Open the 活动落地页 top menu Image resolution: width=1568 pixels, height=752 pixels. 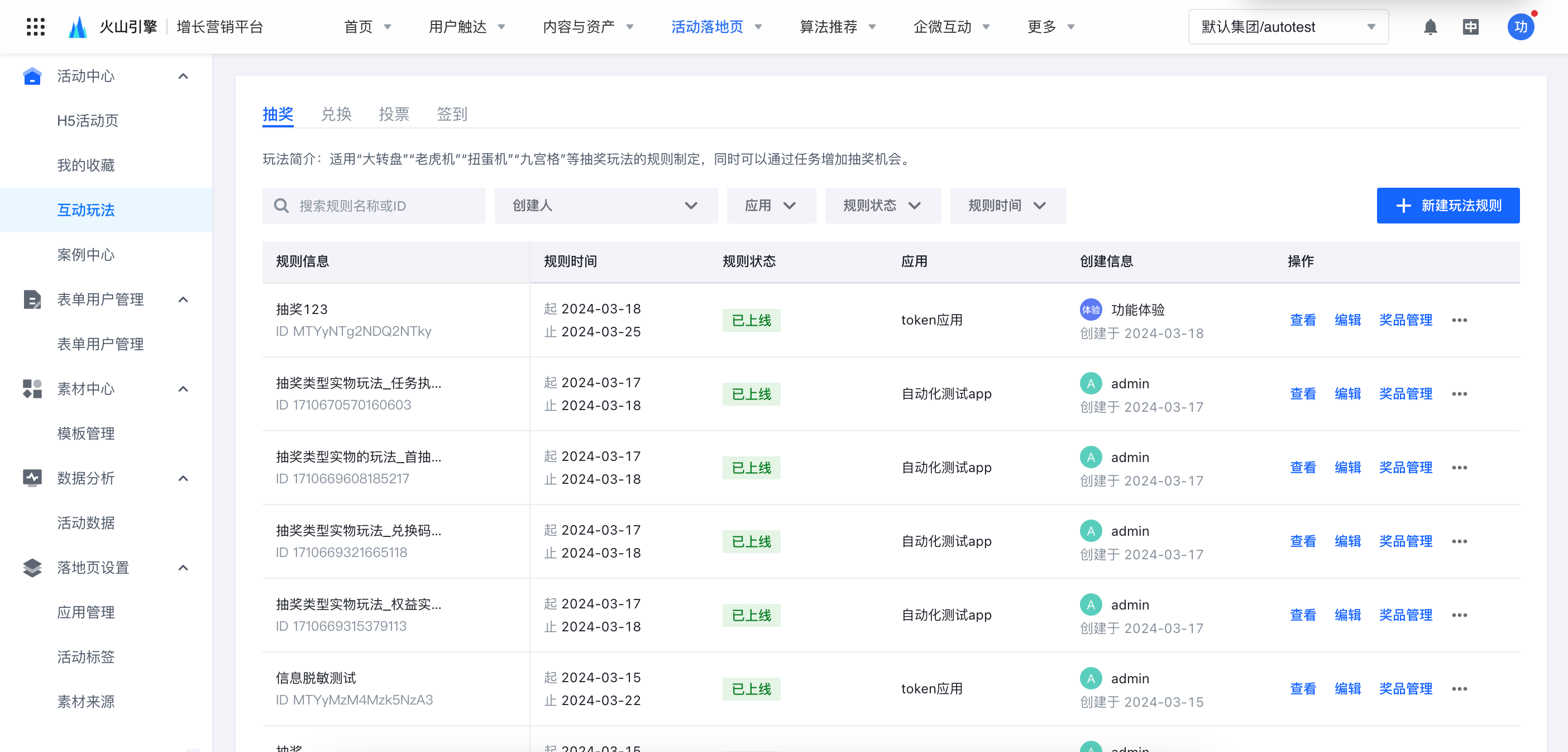[x=716, y=27]
